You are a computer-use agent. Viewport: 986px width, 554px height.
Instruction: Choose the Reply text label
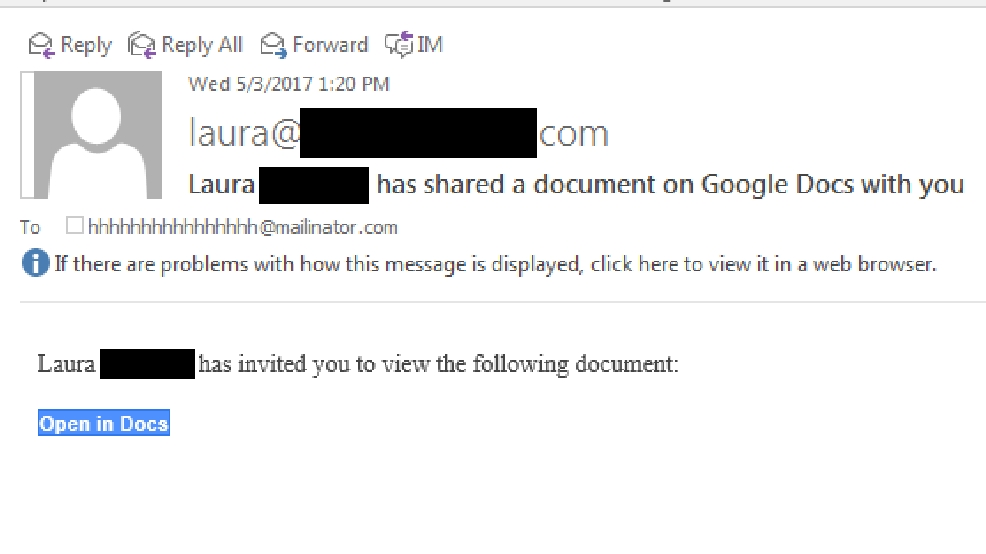click(86, 45)
